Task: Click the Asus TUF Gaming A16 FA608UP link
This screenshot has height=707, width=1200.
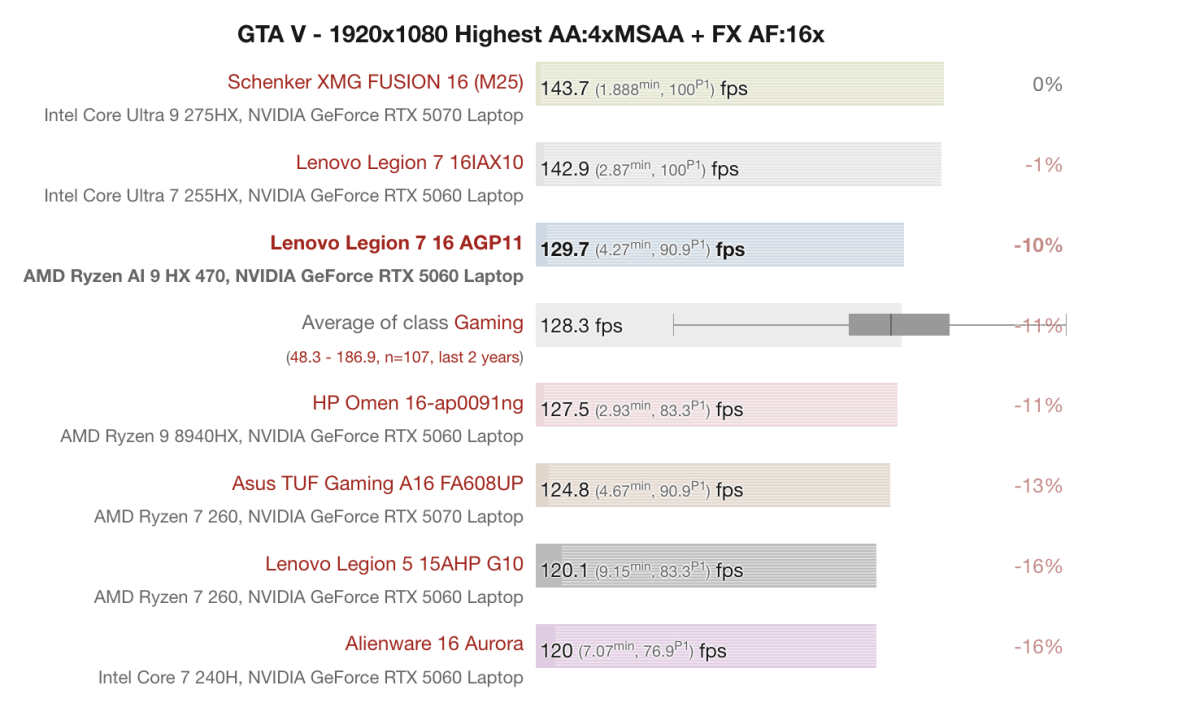Action: tap(377, 483)
